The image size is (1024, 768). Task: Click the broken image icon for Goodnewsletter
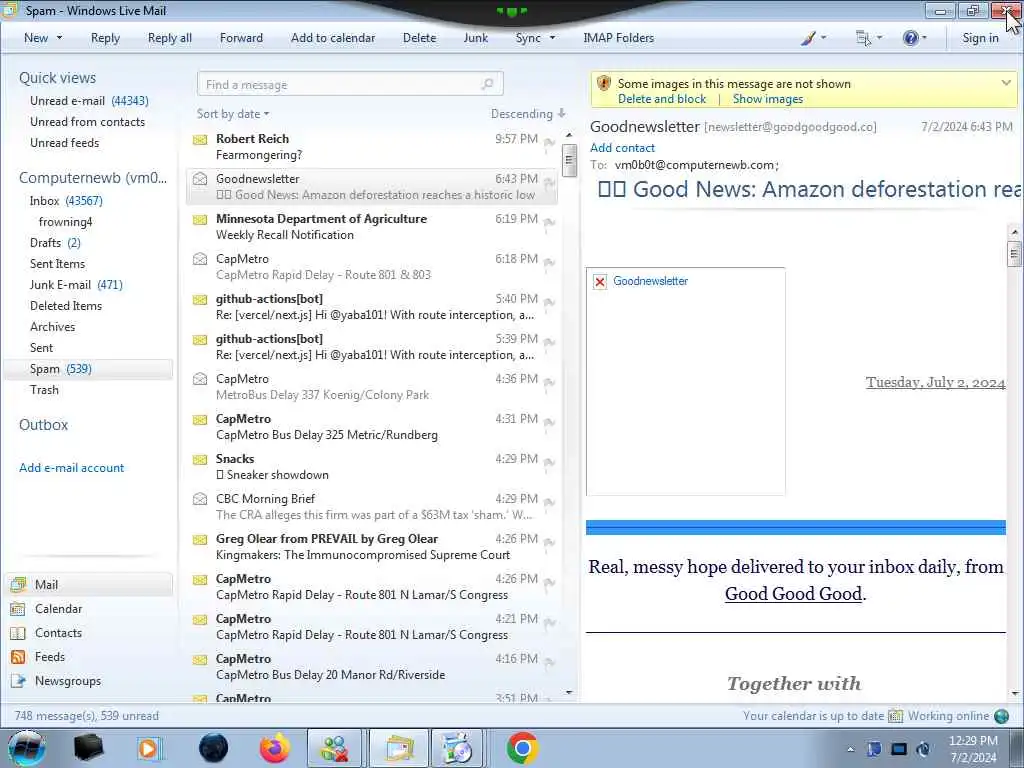click(600, 281)
